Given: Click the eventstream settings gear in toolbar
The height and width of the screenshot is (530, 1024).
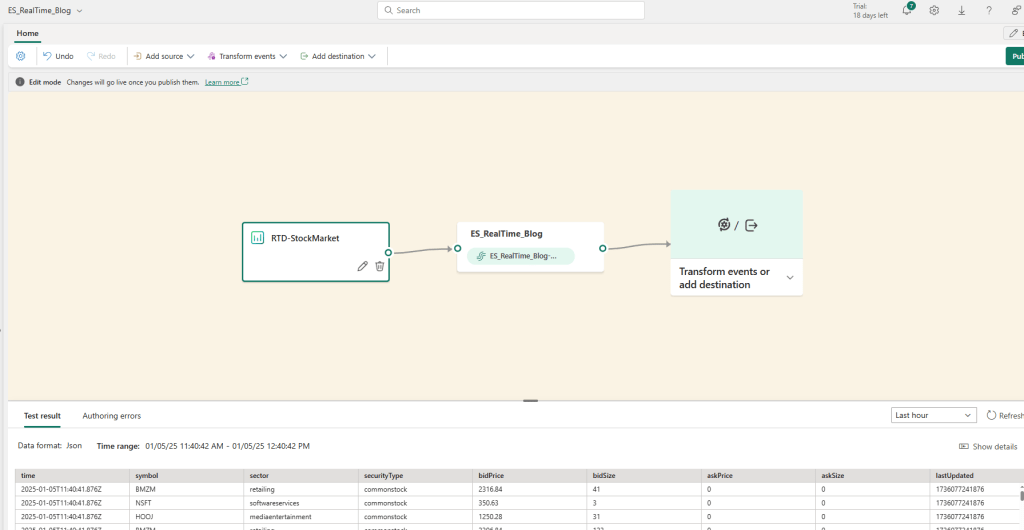Looking at the screenshot, I should [x=21, y=56].
